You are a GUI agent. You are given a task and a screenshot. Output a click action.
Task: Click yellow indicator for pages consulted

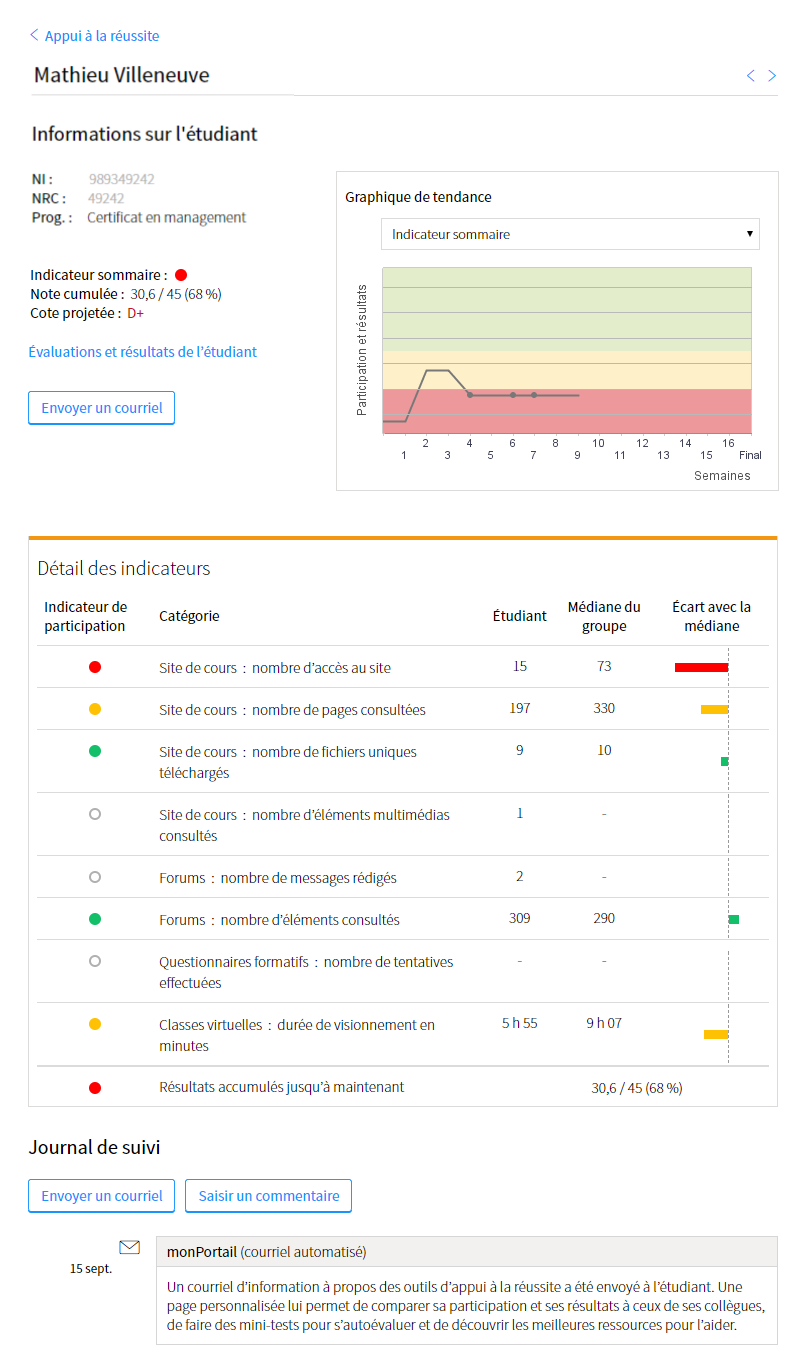tap(95, 709)
